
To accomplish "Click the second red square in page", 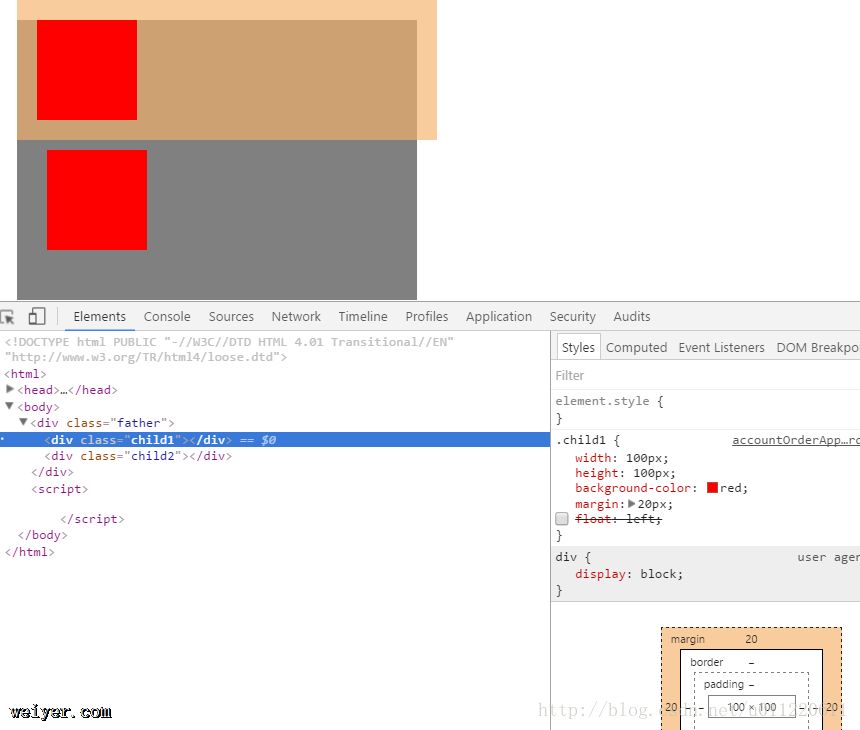I will pyautogui.click(x=97, y=200).
